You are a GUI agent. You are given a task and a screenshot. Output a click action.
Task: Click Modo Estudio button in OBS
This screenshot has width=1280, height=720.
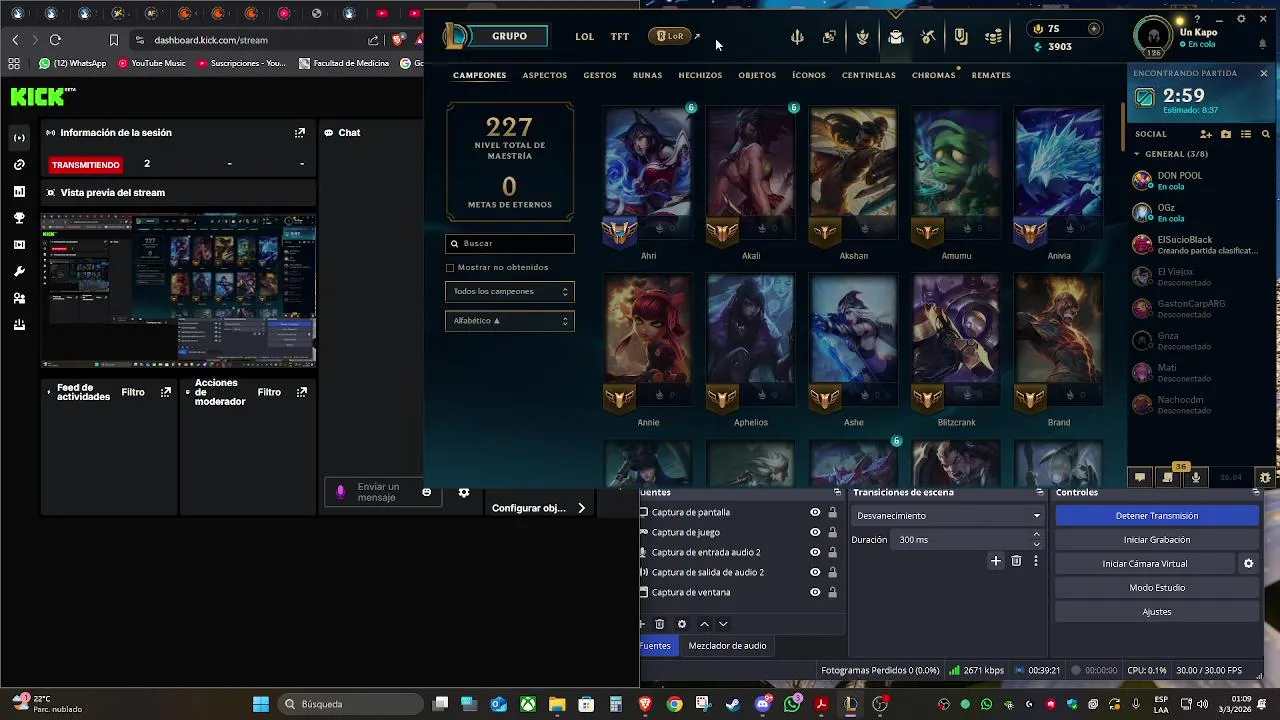coord(1157,588)
